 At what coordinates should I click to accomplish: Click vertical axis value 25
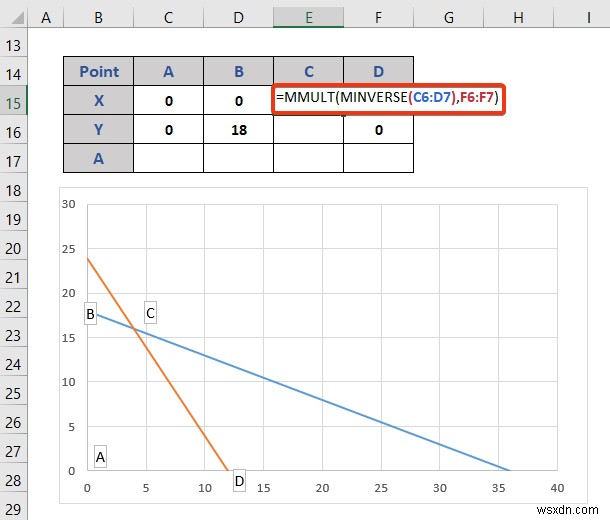click(x=68, y=249)
